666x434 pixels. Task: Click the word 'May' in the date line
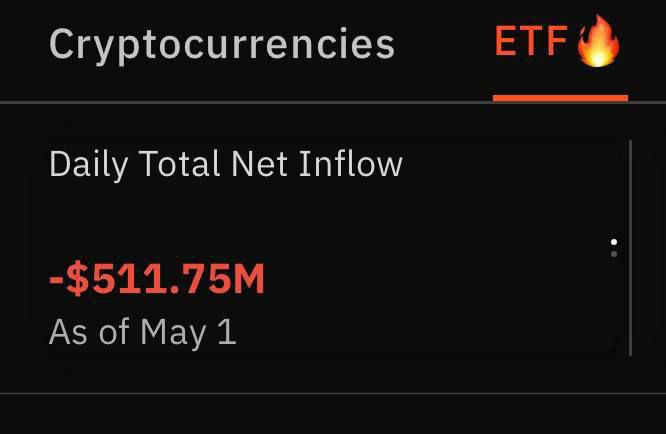[x=173, y=333]
